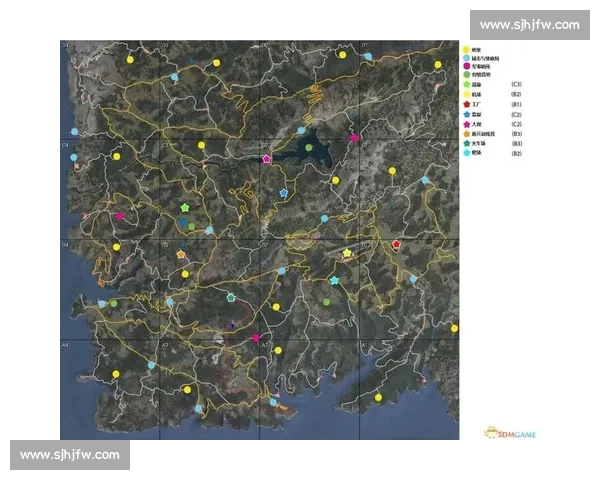
Task: Click the light blue circle icon in the legend
Action: click(466, 58)
